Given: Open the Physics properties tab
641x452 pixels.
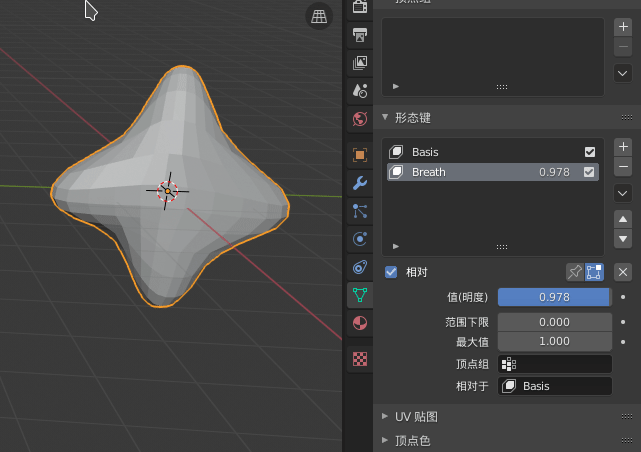Looking at the screenshot, I should pos(360,239).
